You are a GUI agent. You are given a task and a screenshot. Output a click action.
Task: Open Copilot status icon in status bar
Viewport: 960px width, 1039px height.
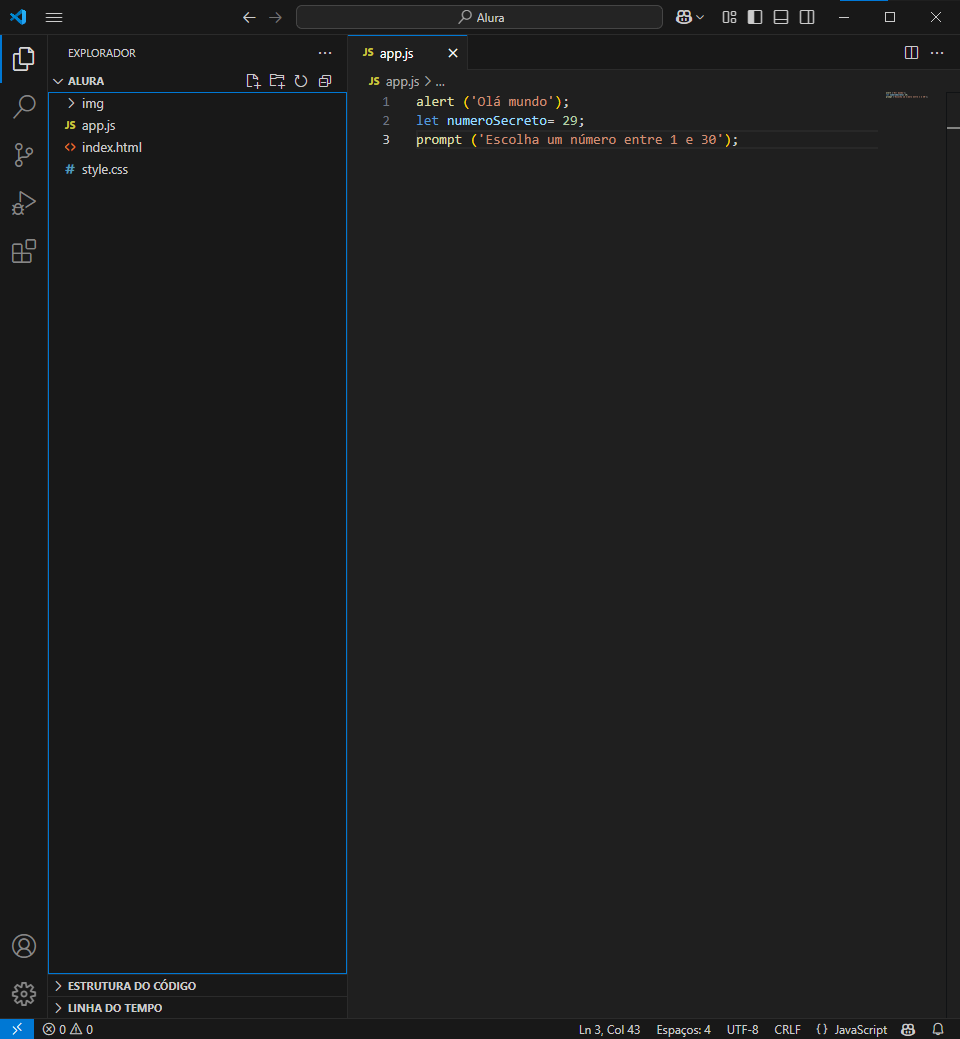pyautogui.click(x=908, y=1029)
